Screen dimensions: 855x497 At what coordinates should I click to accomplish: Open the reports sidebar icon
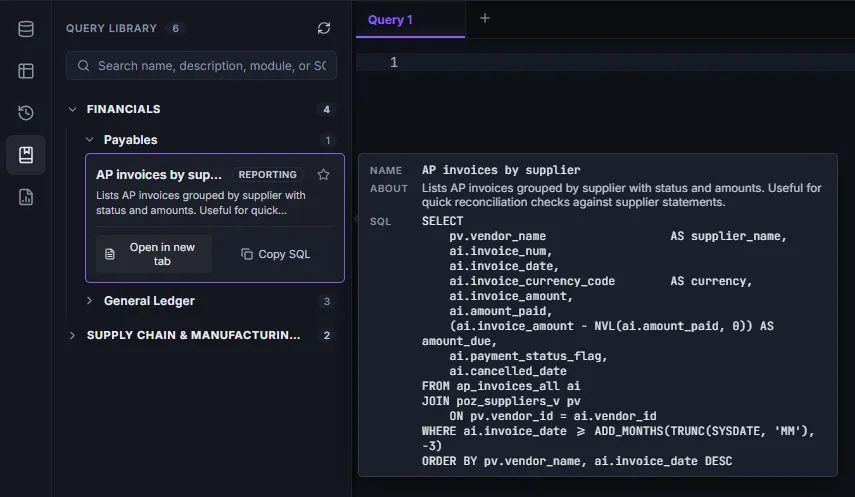pyautogui.click(x=26, y=197)
